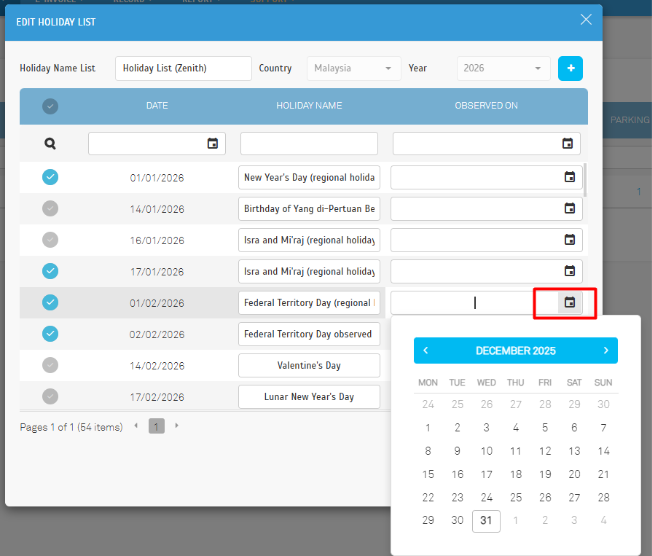The height and width of the screenshot is (556, 652).
Task: Go to previous month in calendar
Action: pyautogui.click(x=426, y=351)
